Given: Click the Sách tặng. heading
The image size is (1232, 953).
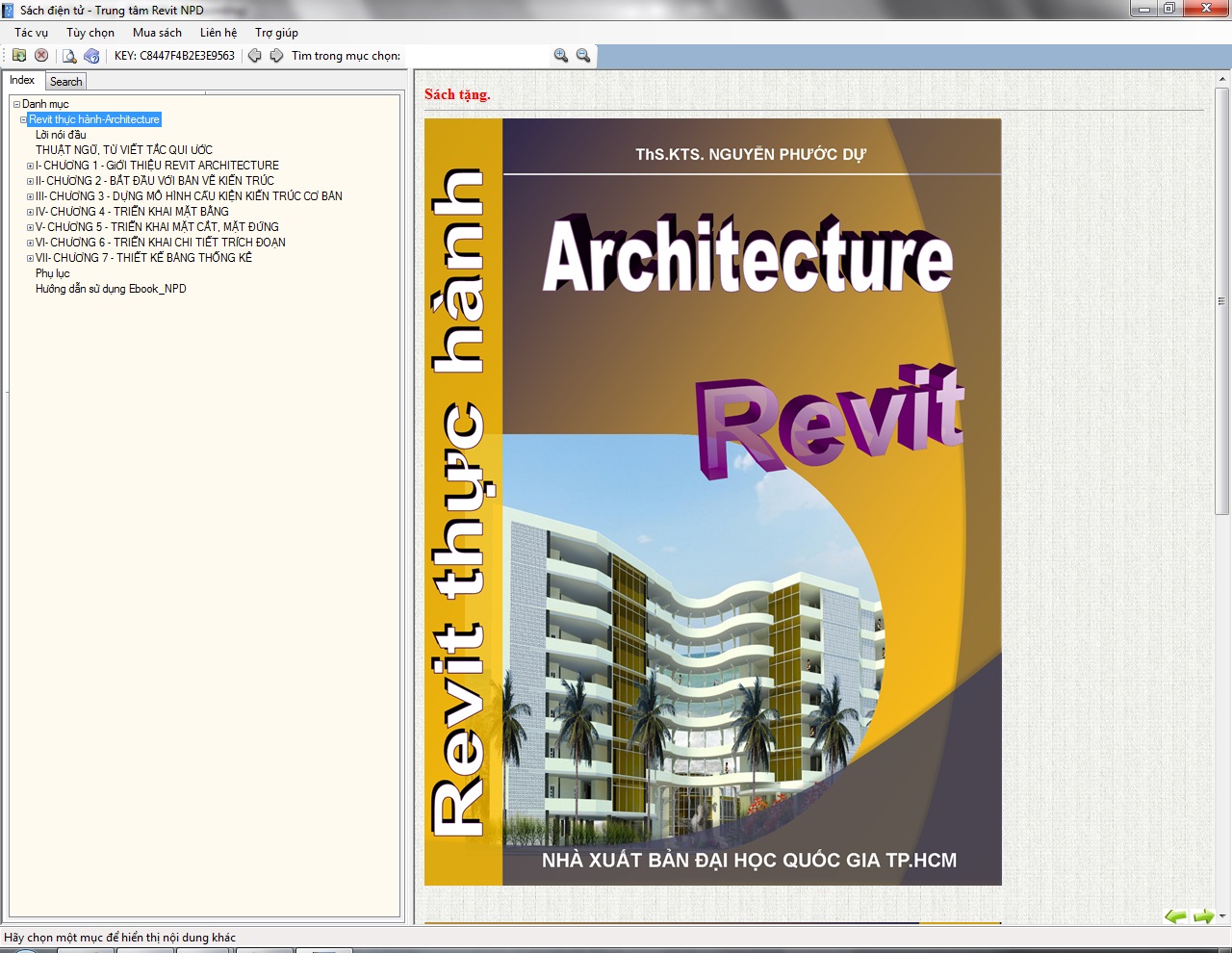Looking at the screenshot, I should 457,94.
